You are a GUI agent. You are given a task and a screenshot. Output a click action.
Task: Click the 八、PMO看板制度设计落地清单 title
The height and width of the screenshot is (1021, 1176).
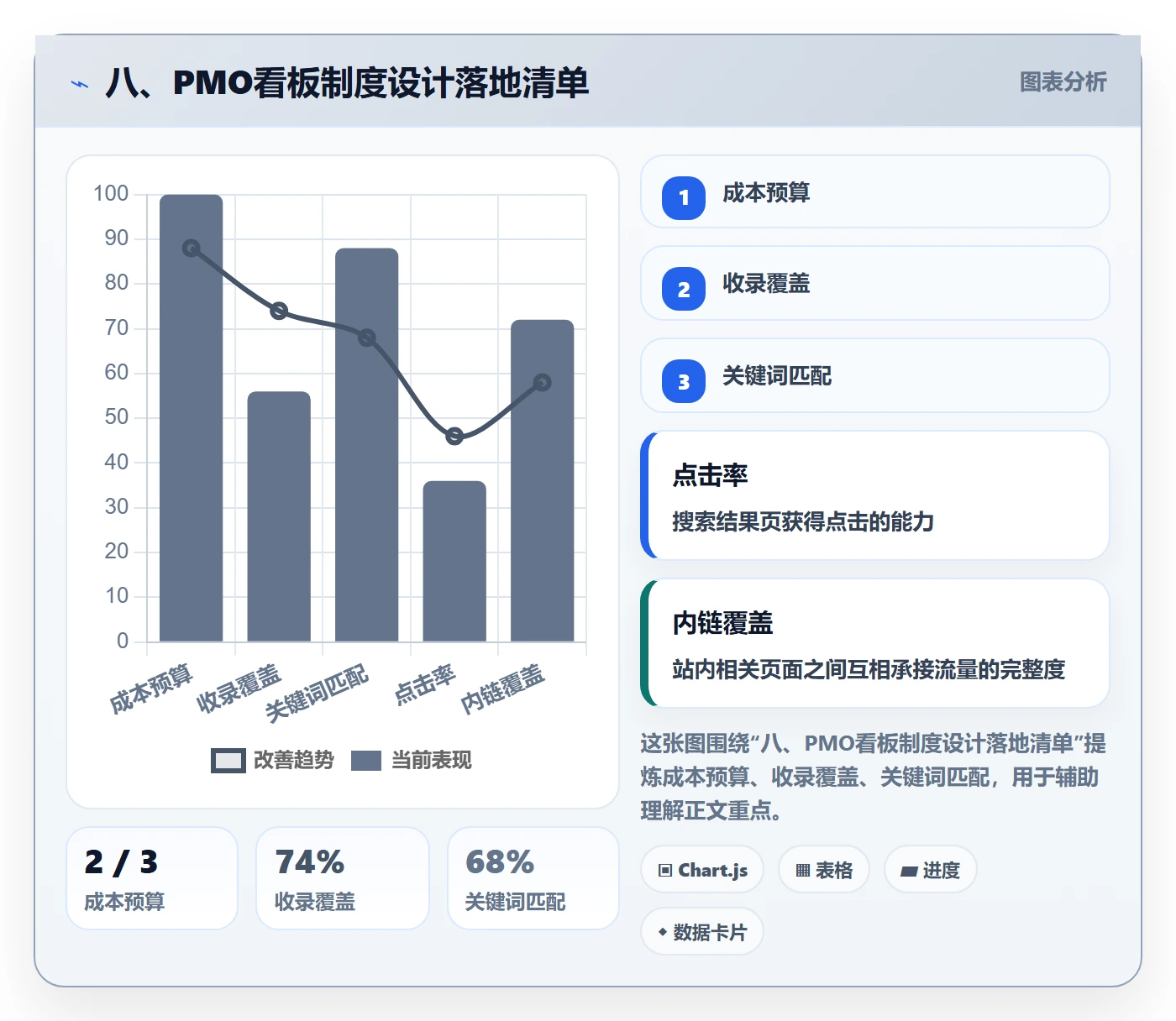point(348,83)
